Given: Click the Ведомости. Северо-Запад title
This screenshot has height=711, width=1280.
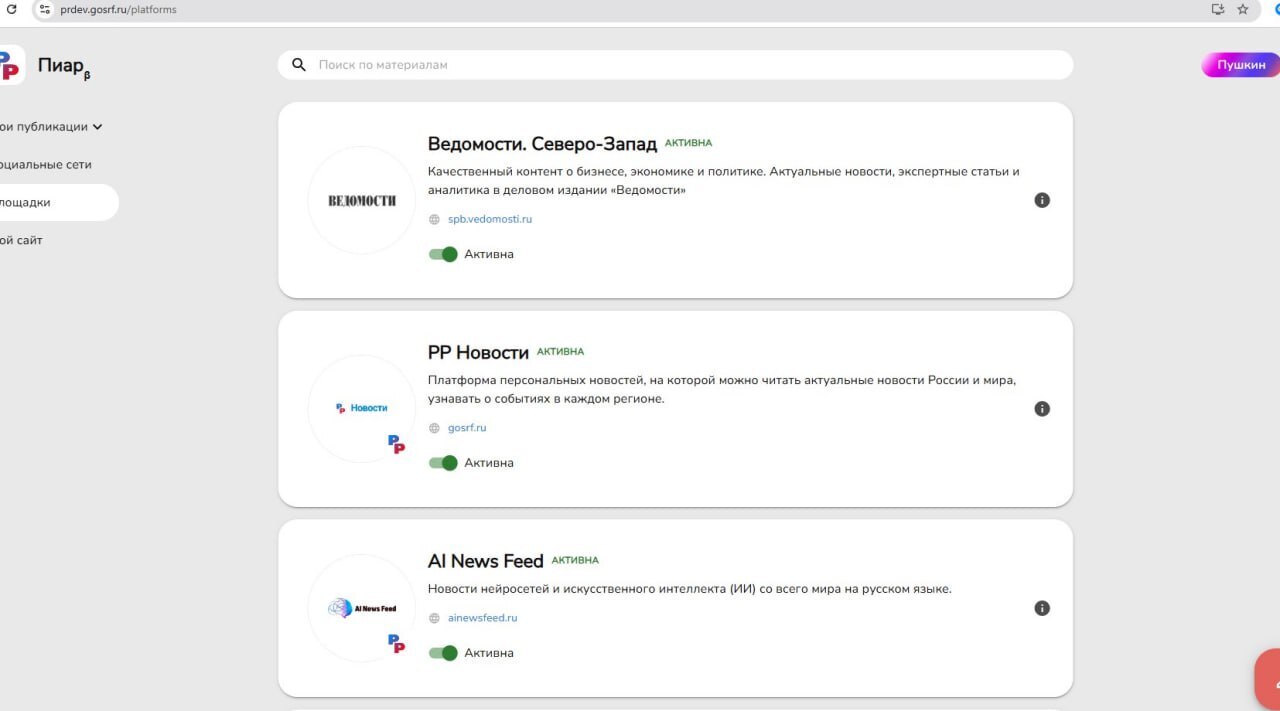Looking at the screenshot, I should pos(542,144).
